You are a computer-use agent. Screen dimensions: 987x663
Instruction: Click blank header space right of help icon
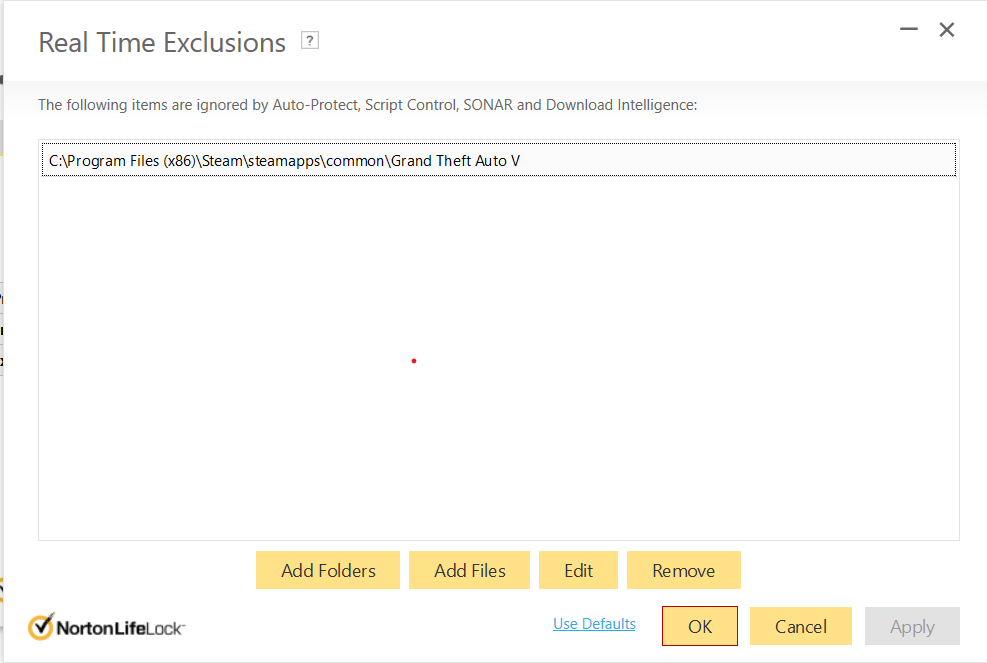(x=600, y=43)
